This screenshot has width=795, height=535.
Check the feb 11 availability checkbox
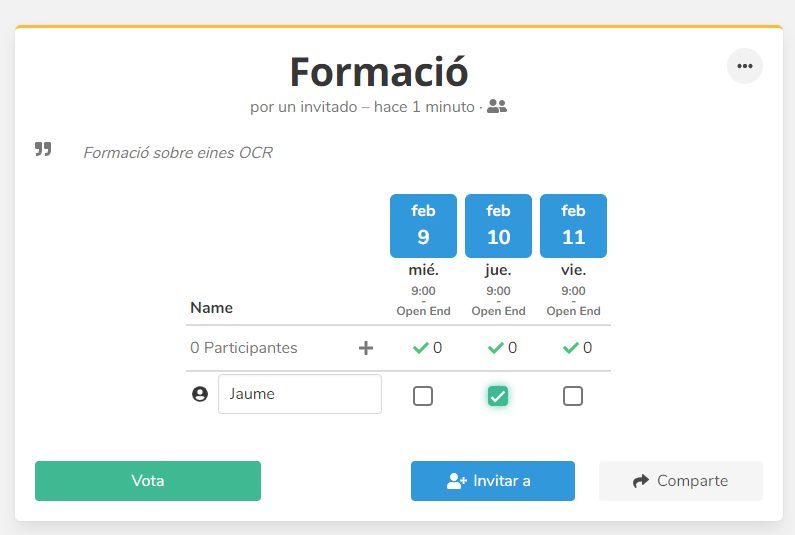[573, 396]
